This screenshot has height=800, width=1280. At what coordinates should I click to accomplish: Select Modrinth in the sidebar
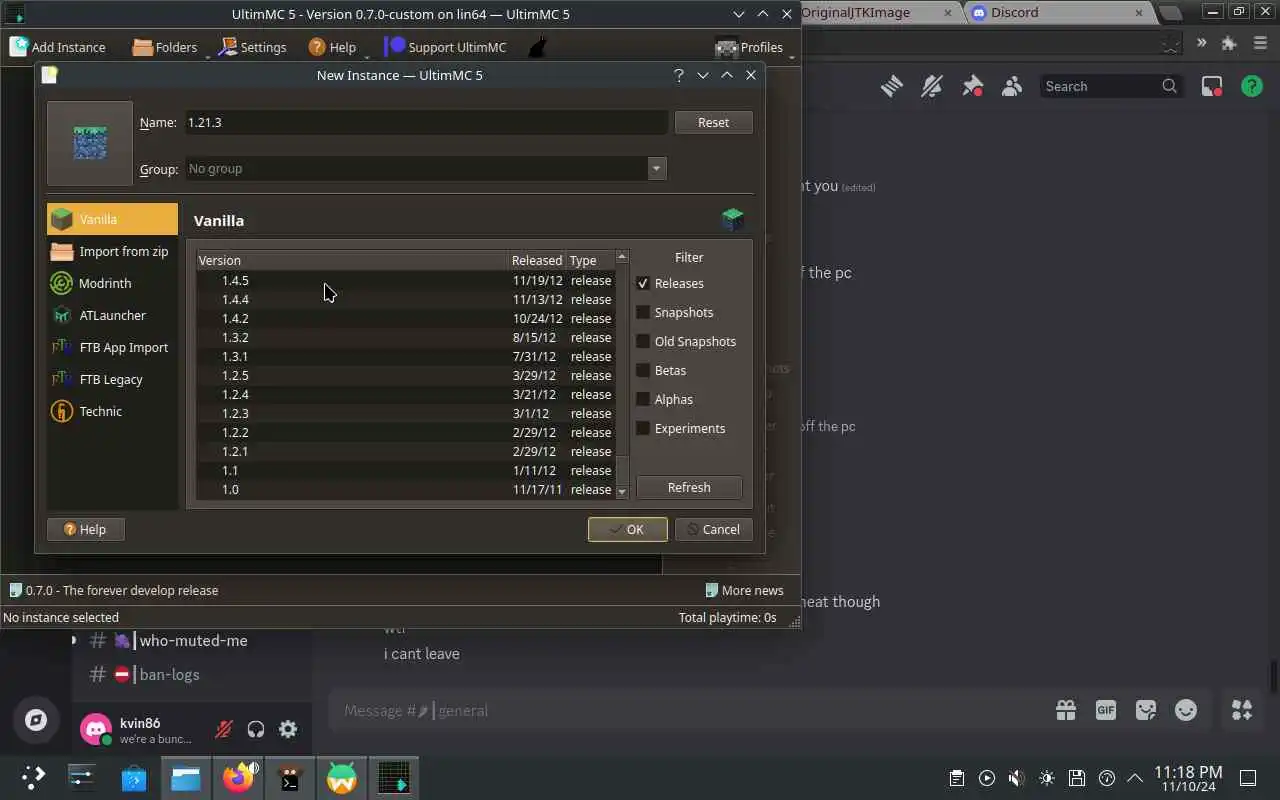tap(112, 283)
